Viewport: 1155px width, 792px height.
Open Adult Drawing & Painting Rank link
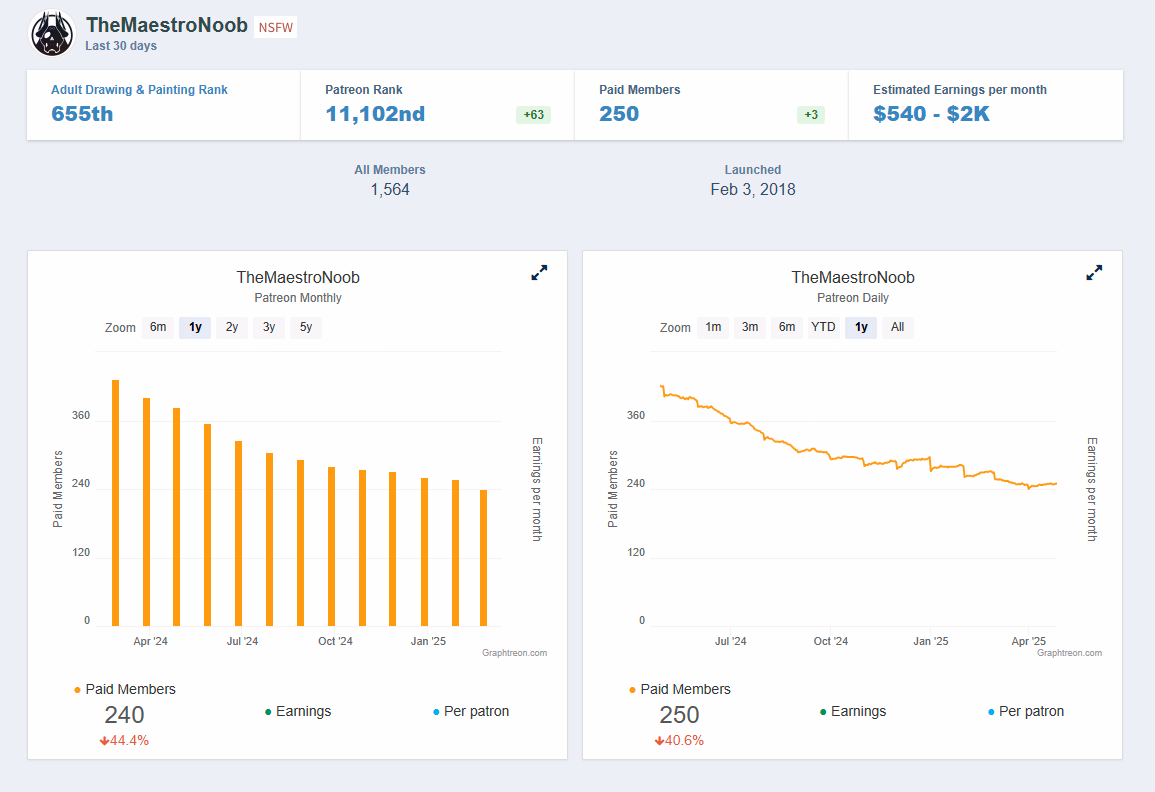click(139, 90)
